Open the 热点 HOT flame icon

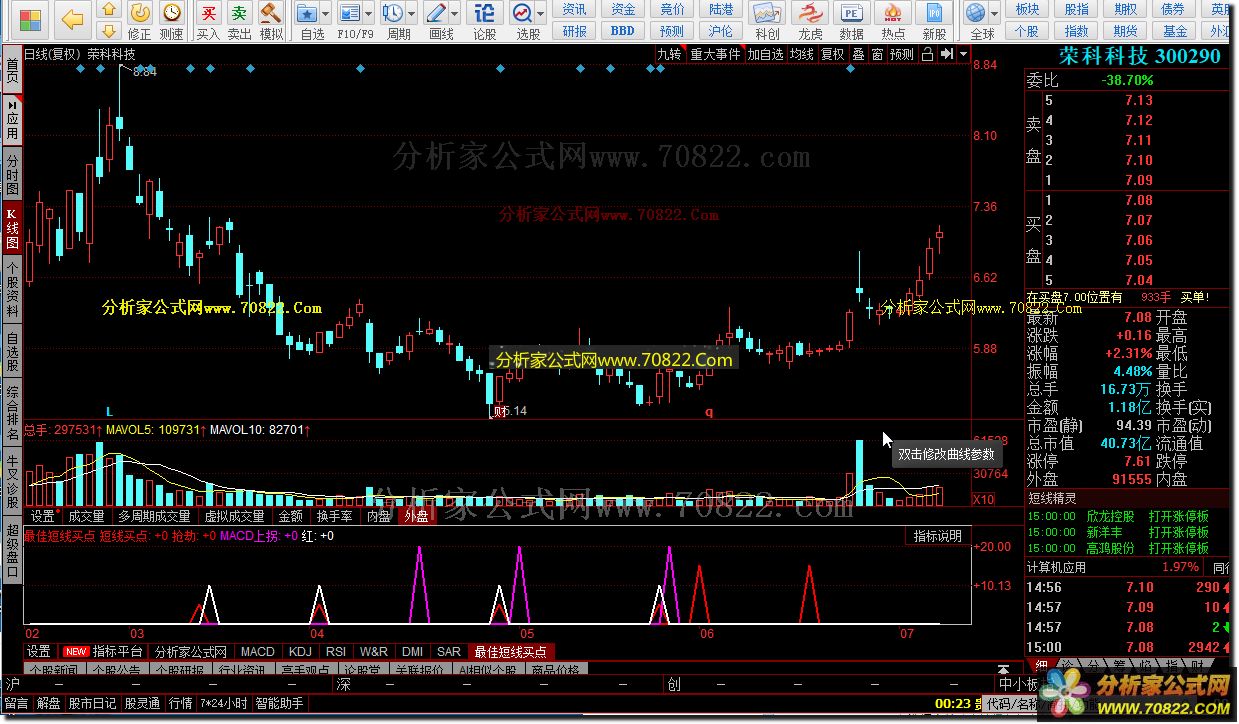pyautogui.click(x=894, y=13)
